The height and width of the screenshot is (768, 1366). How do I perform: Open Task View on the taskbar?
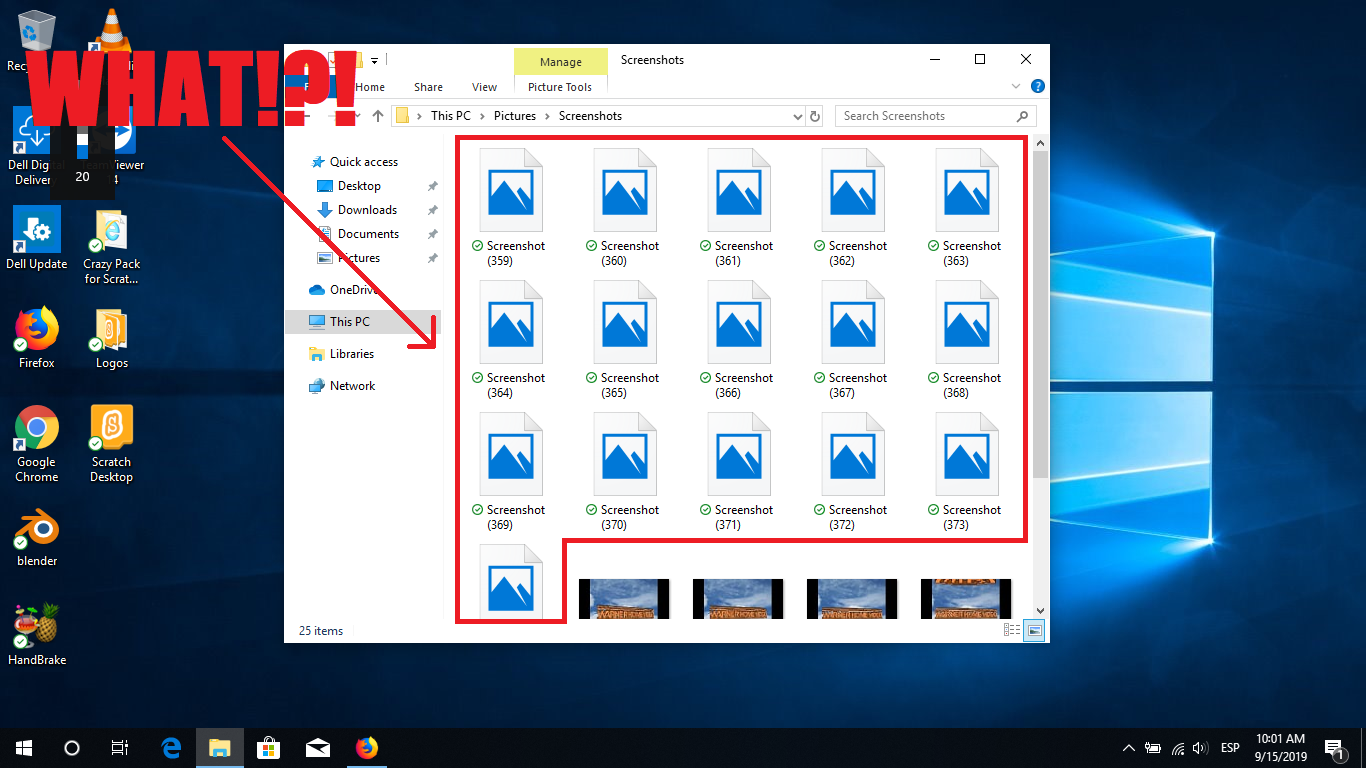120,747
